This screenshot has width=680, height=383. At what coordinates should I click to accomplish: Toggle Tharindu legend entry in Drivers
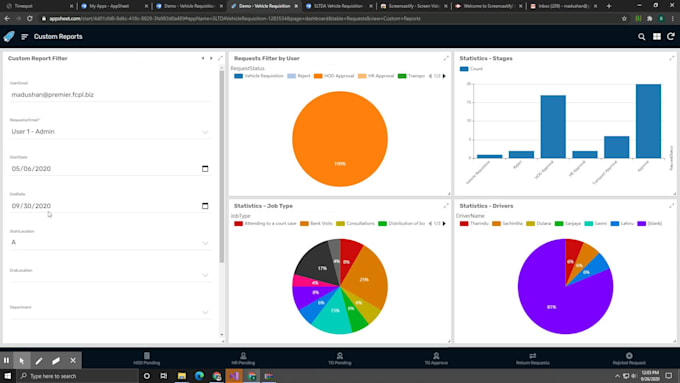(x=474, y=223)
